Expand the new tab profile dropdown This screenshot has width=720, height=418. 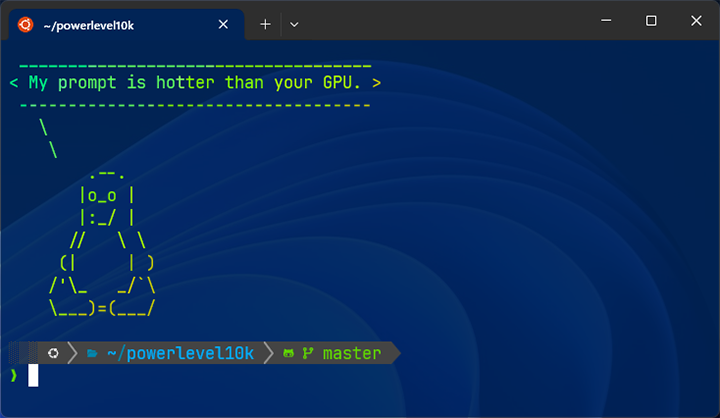pos(294,25)
